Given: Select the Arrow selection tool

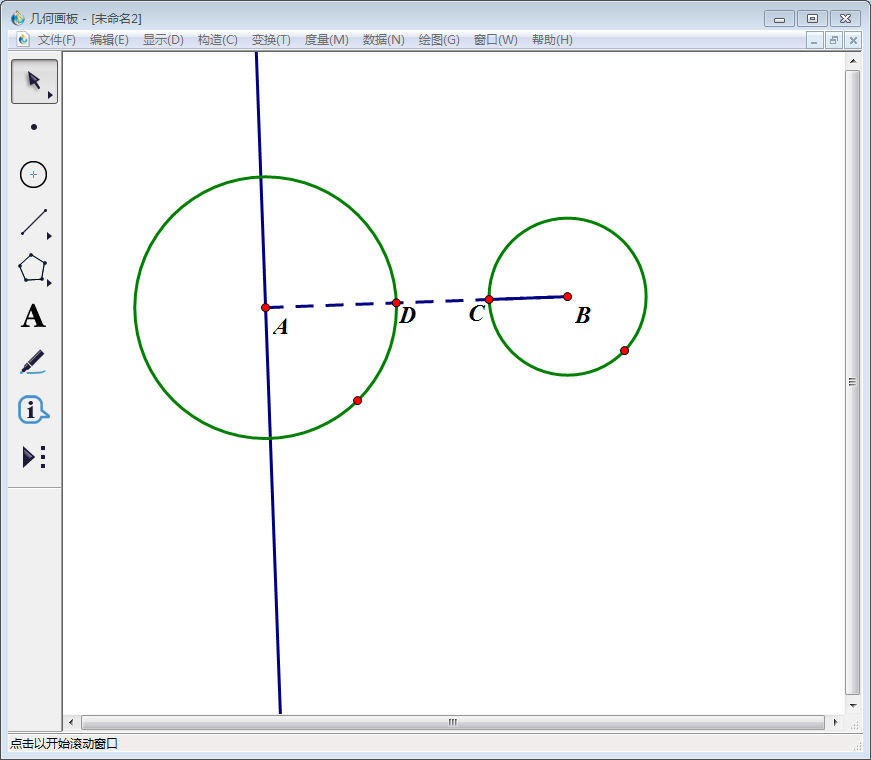Looking at the screenshot, I should [34, 81].
